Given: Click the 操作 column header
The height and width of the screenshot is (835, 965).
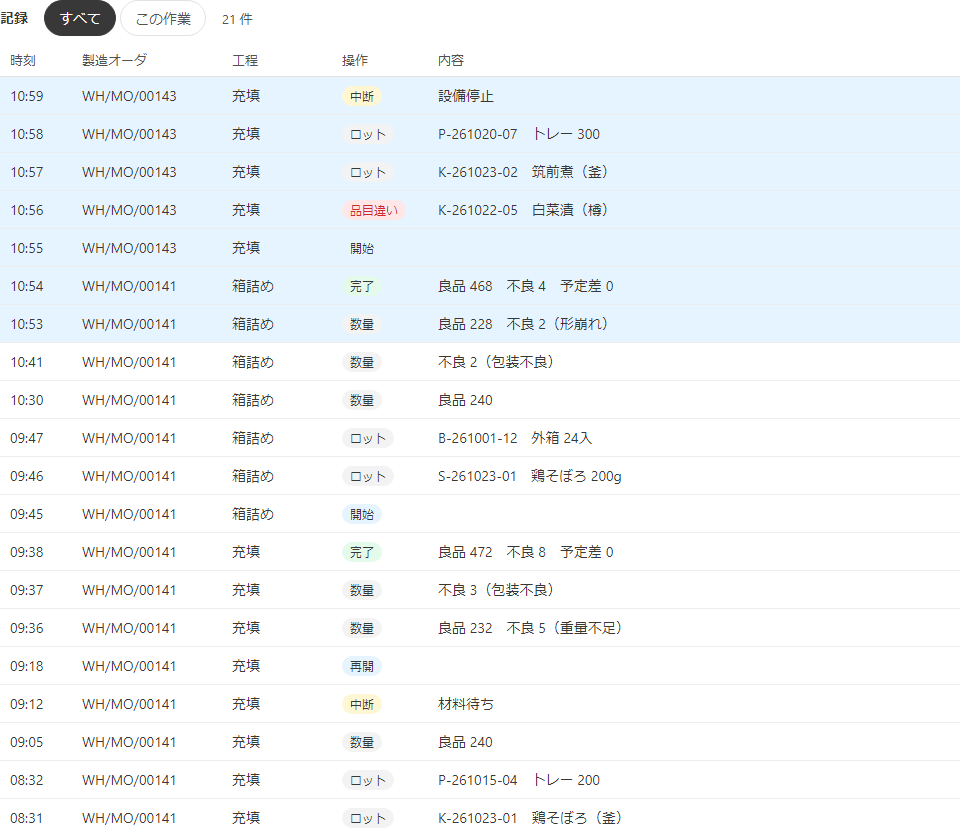Looking at the screenshot, I should (x=354, y=60).
